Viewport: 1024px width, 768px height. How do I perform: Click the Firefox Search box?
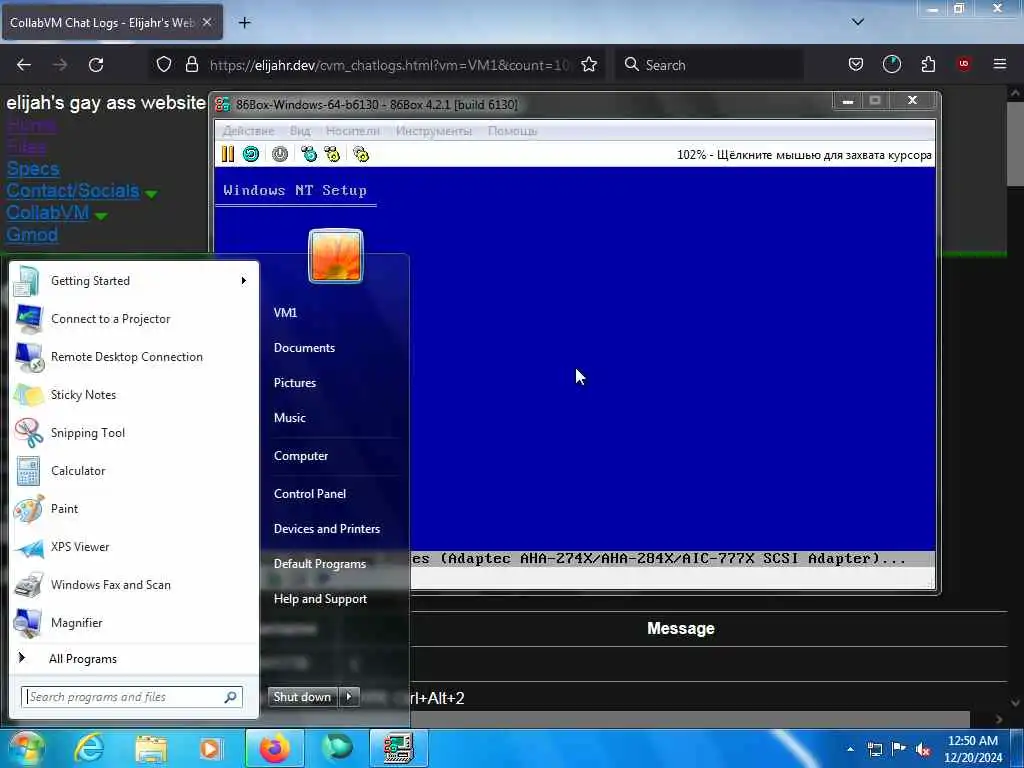[709, 65]
